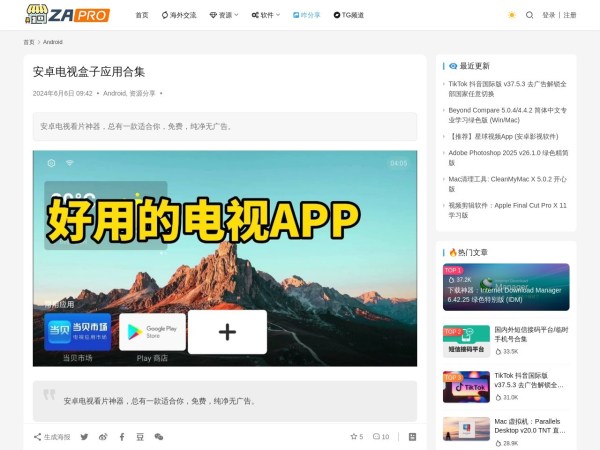
Task: Toggle the light/dark theme sun icon
Action: pyautogui.click(x=512, y=15)
